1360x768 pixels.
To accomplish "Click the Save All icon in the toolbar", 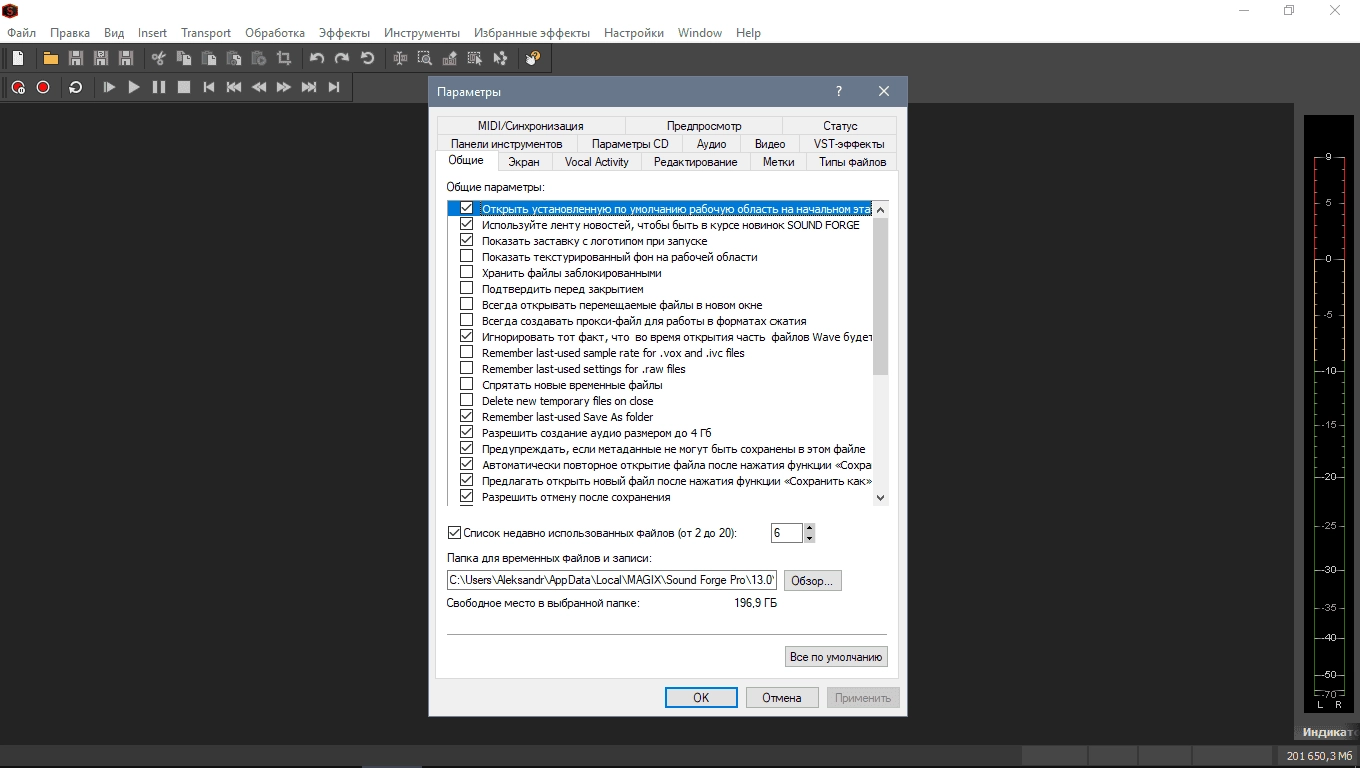I will 125,58.
